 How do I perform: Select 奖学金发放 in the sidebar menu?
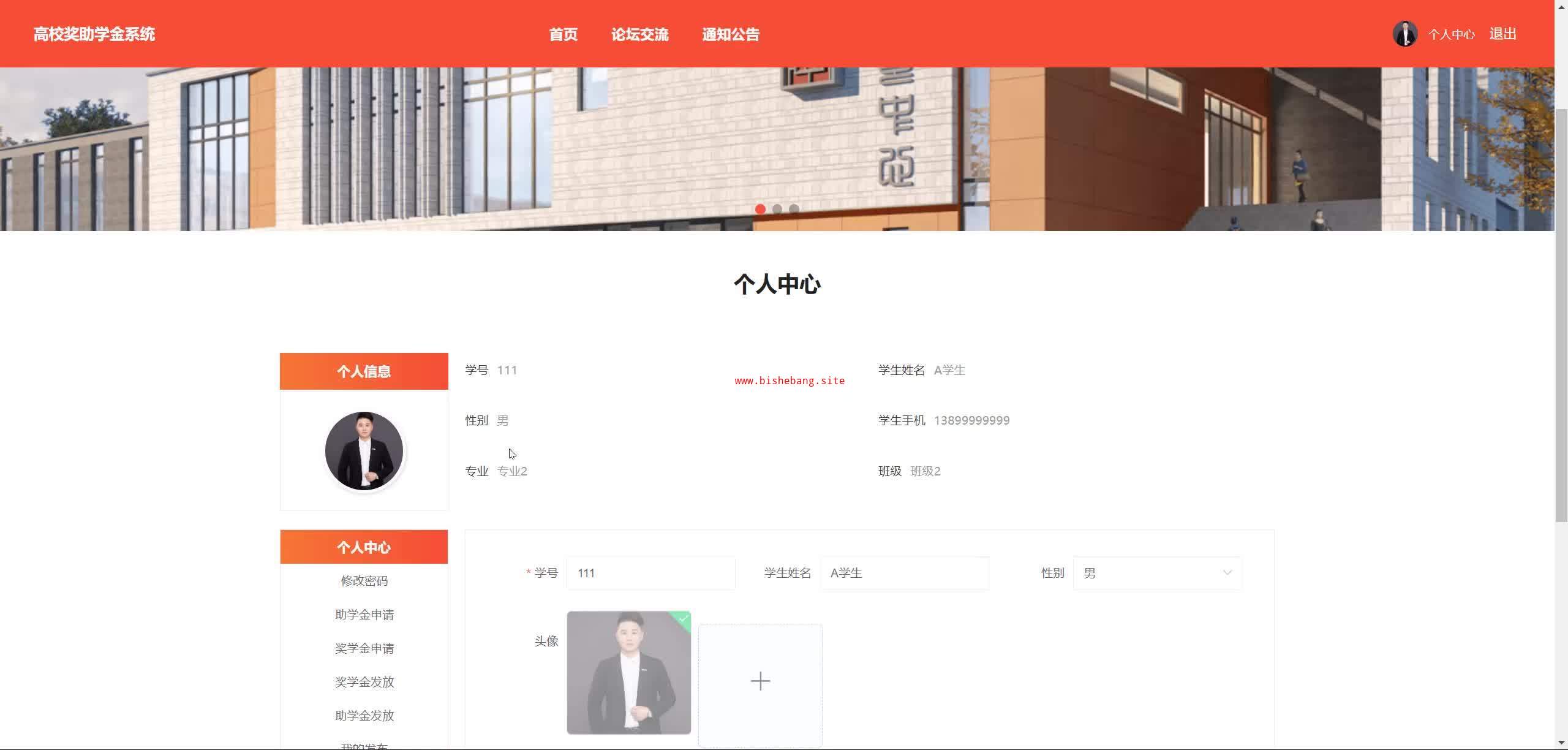[364, 682]
